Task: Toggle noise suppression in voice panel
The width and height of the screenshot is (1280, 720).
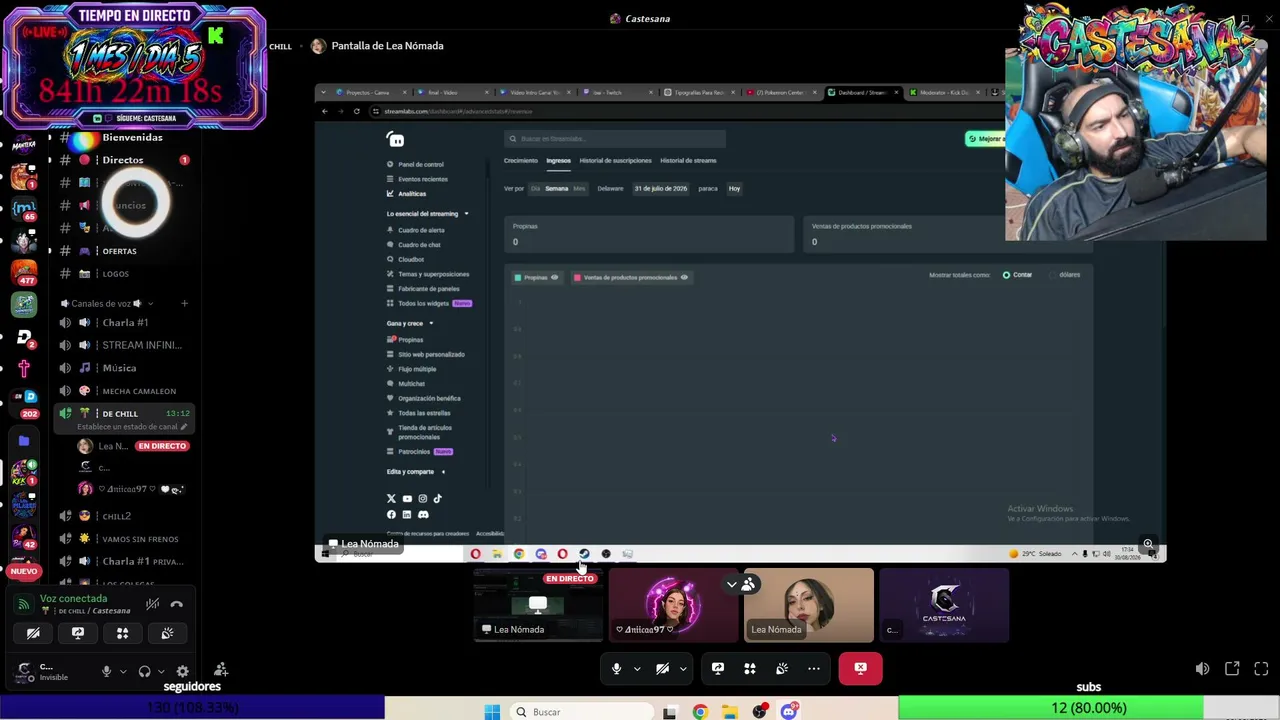Action: point(152,604)
